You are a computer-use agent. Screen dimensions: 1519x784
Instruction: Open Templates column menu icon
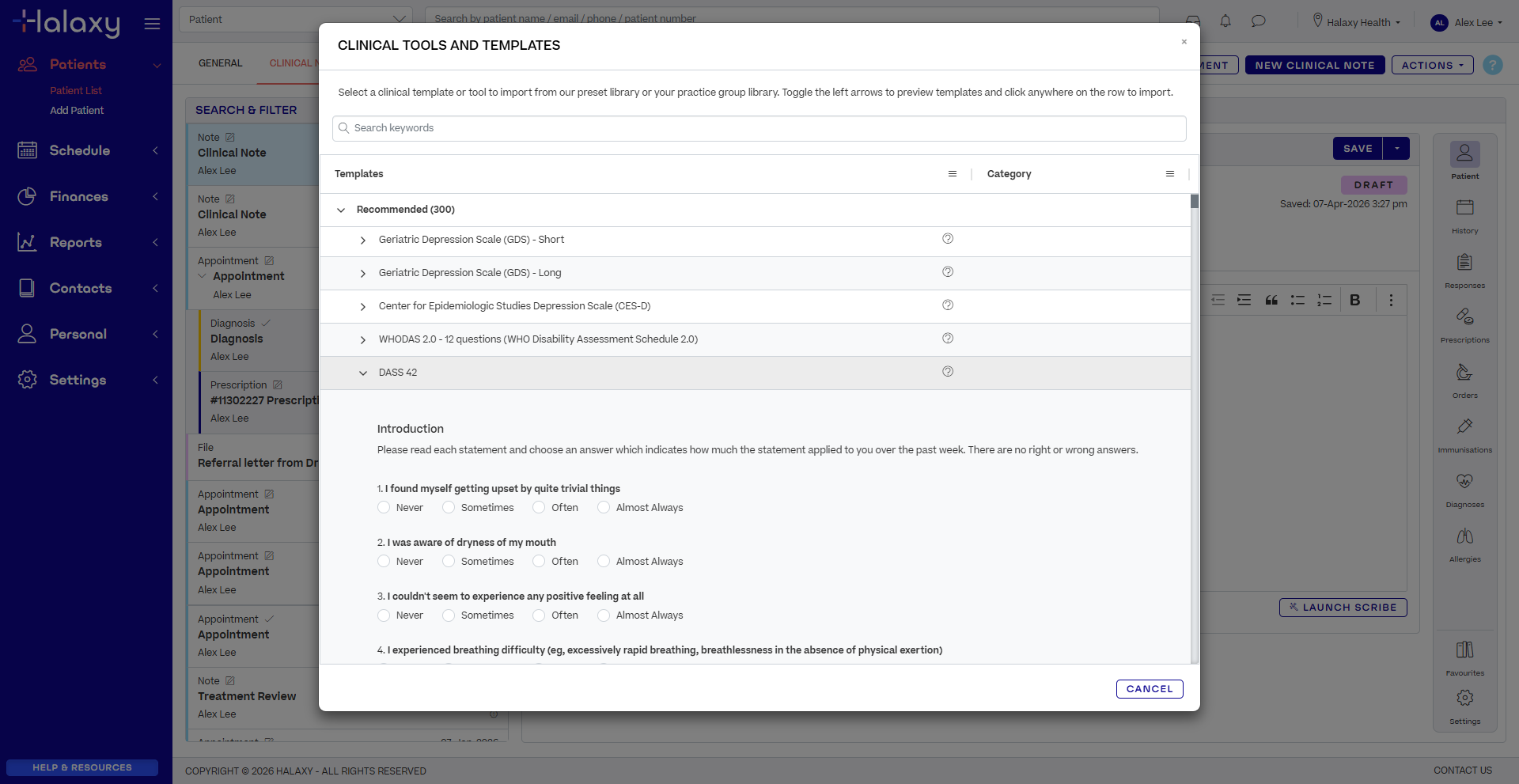tap(953, 174)
